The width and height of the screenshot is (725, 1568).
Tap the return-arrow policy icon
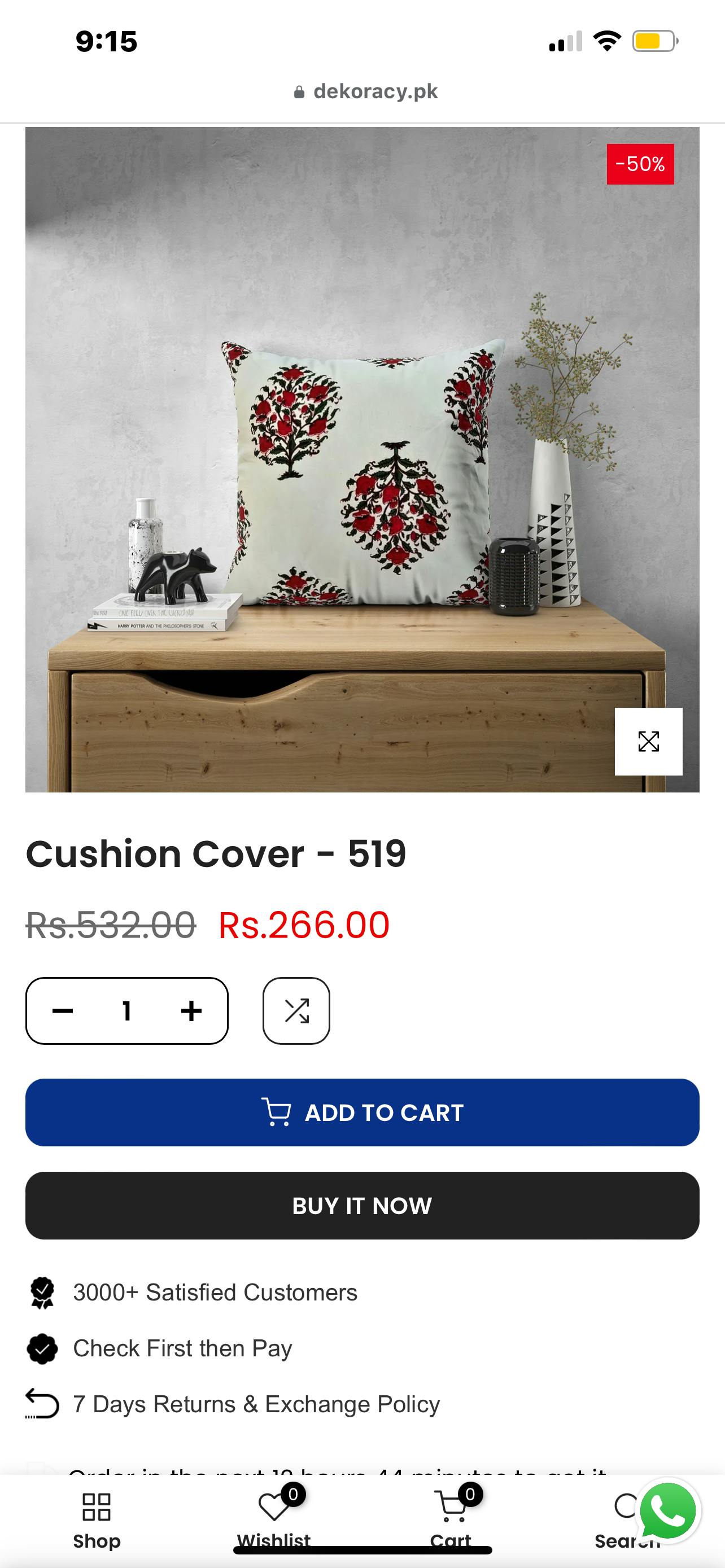tap(42, 1404)
